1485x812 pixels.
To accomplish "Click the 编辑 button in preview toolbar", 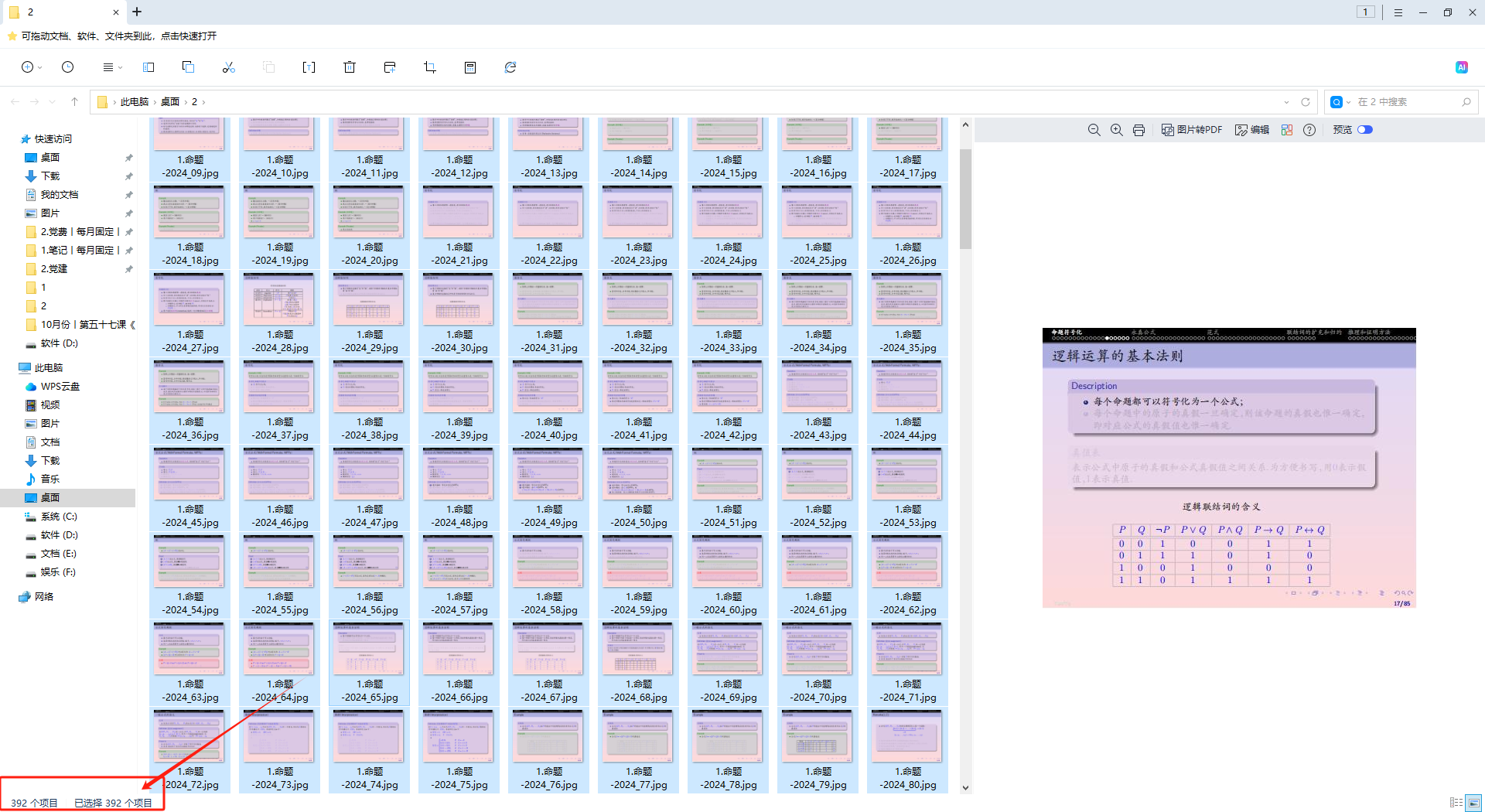I will click(x=1252, y=130).
